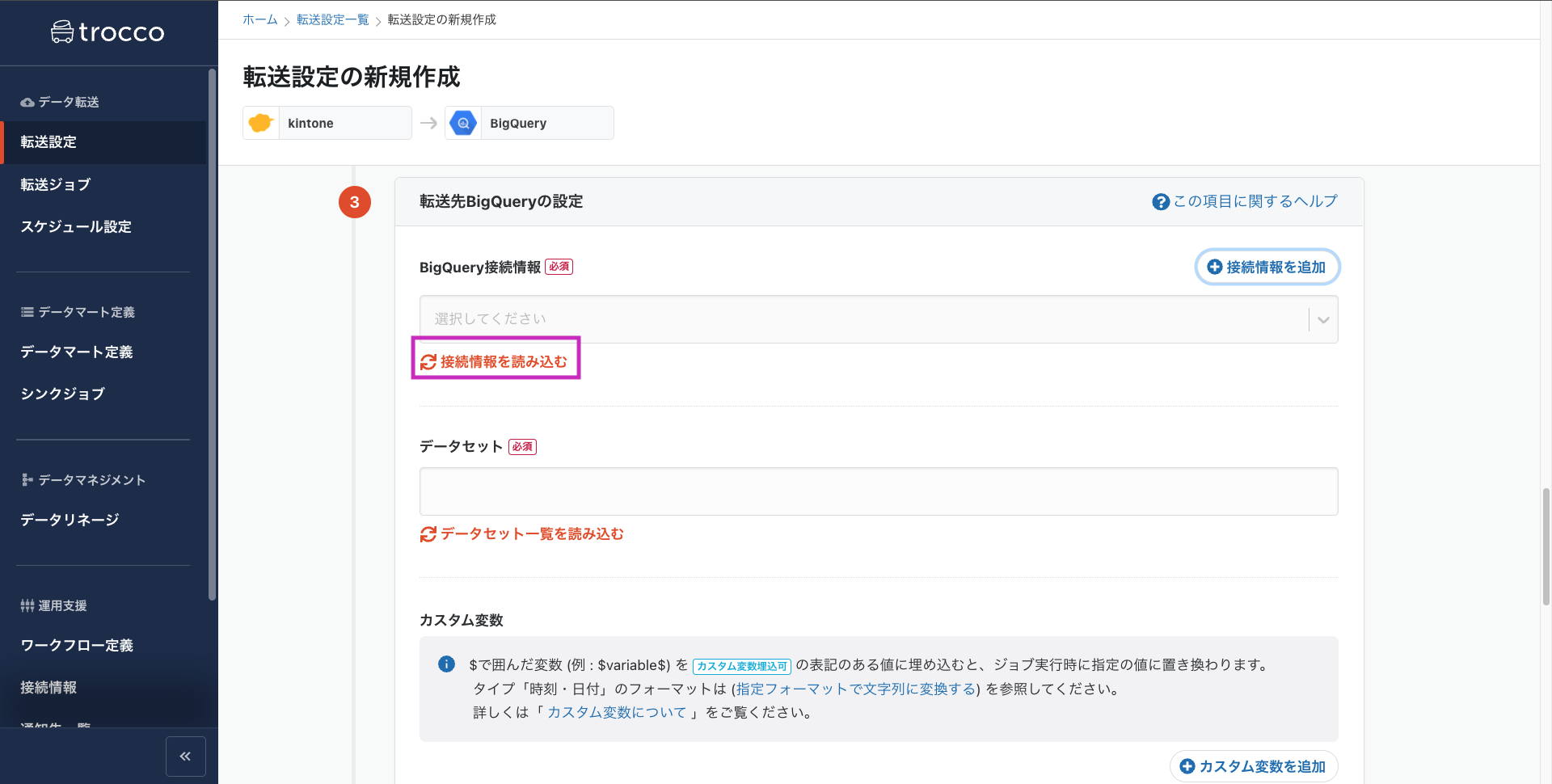
Task: Click the page vertical scrollbar
Action: pyautogui.click(x=1546, y=546)
